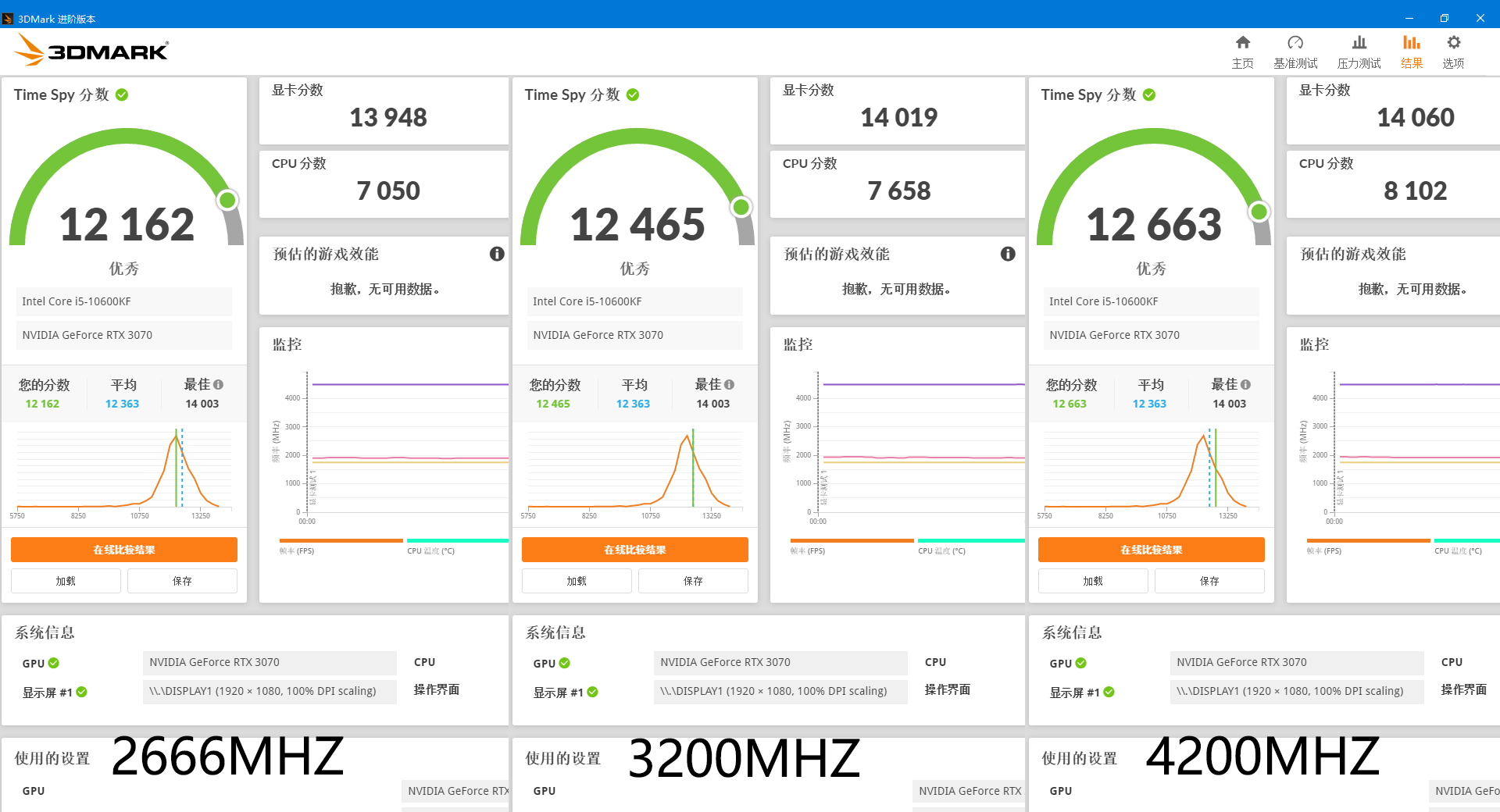Click the 加载 button in the 12 162 panel
Image resolution: width=1500 pixels, height=812 pixels.
pos(66,581)
